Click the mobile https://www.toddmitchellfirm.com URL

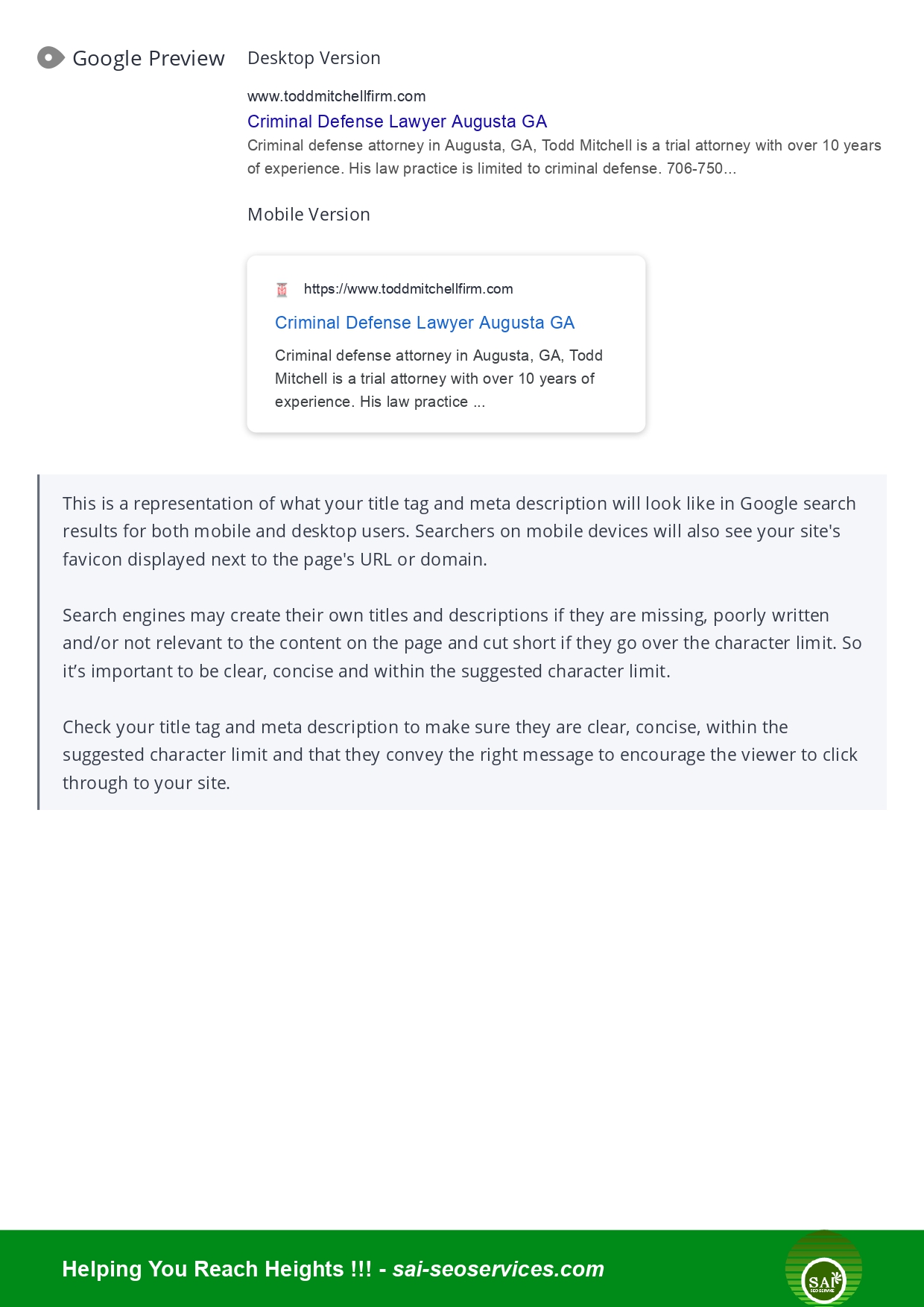(408, 289)
